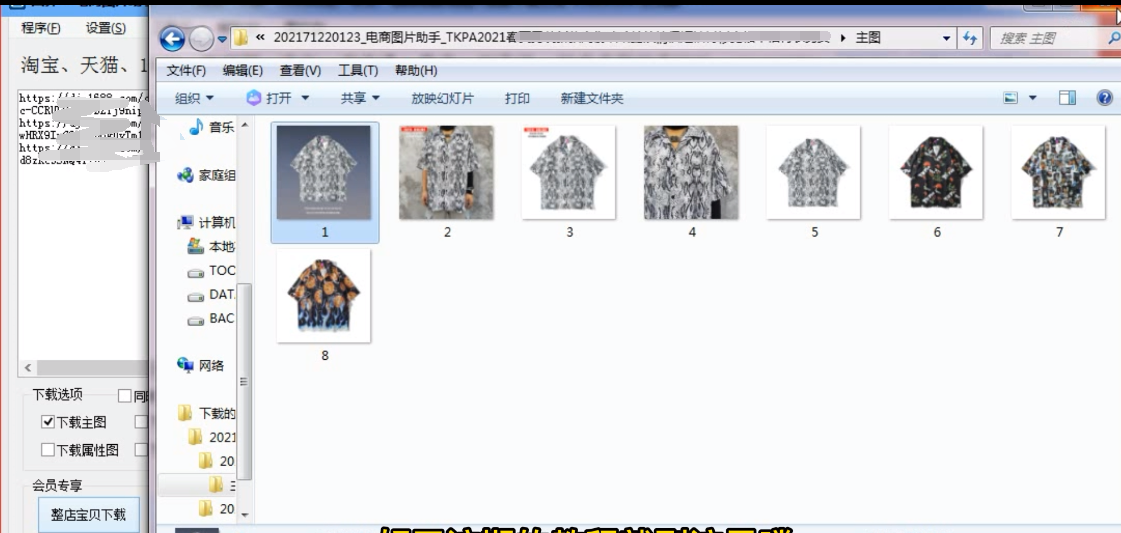Open the 查看(V) menu
The width and height of the screenshot is (1121, 533).
point(300,71)
